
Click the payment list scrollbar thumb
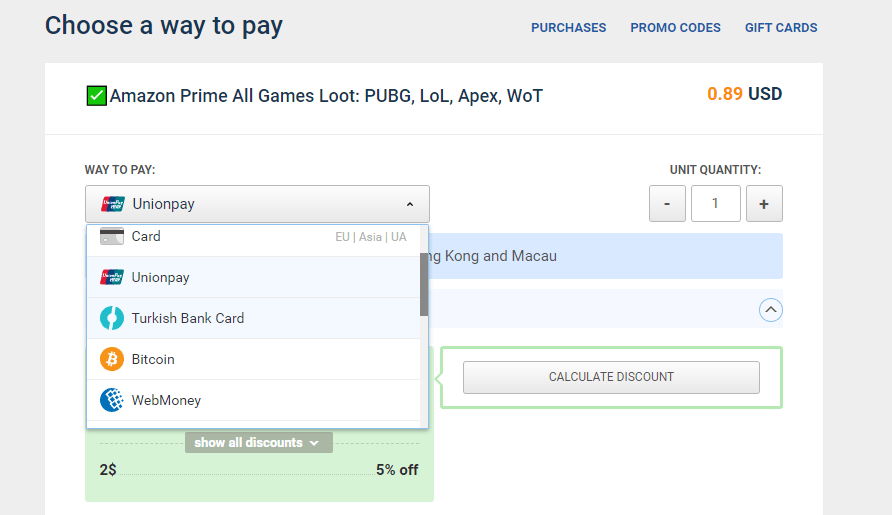(424, 283)
